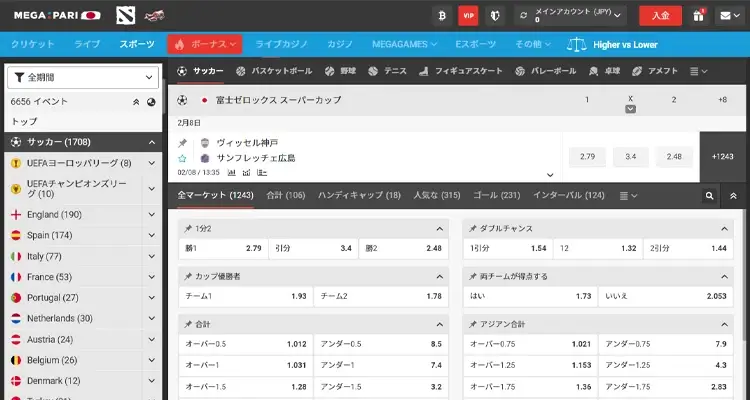Viewport: 750px width, 400px height.
Task: Click the トップ link in sidebar
Action: click(24, 122)
